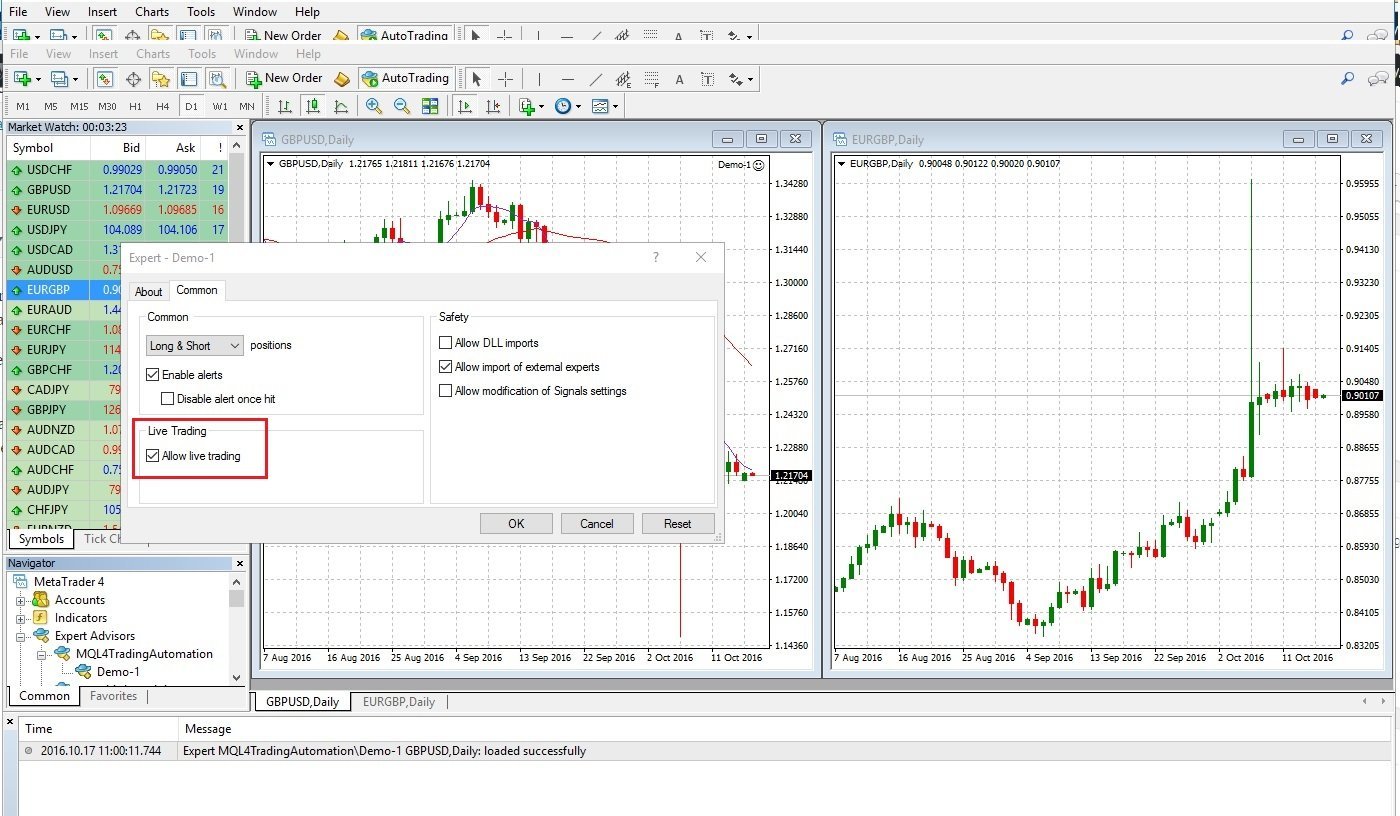Click the Navigator star-folder icon in the full toolbar under the grayed menu
This screenshot has height=816, width=1400.
pos(161,78)
